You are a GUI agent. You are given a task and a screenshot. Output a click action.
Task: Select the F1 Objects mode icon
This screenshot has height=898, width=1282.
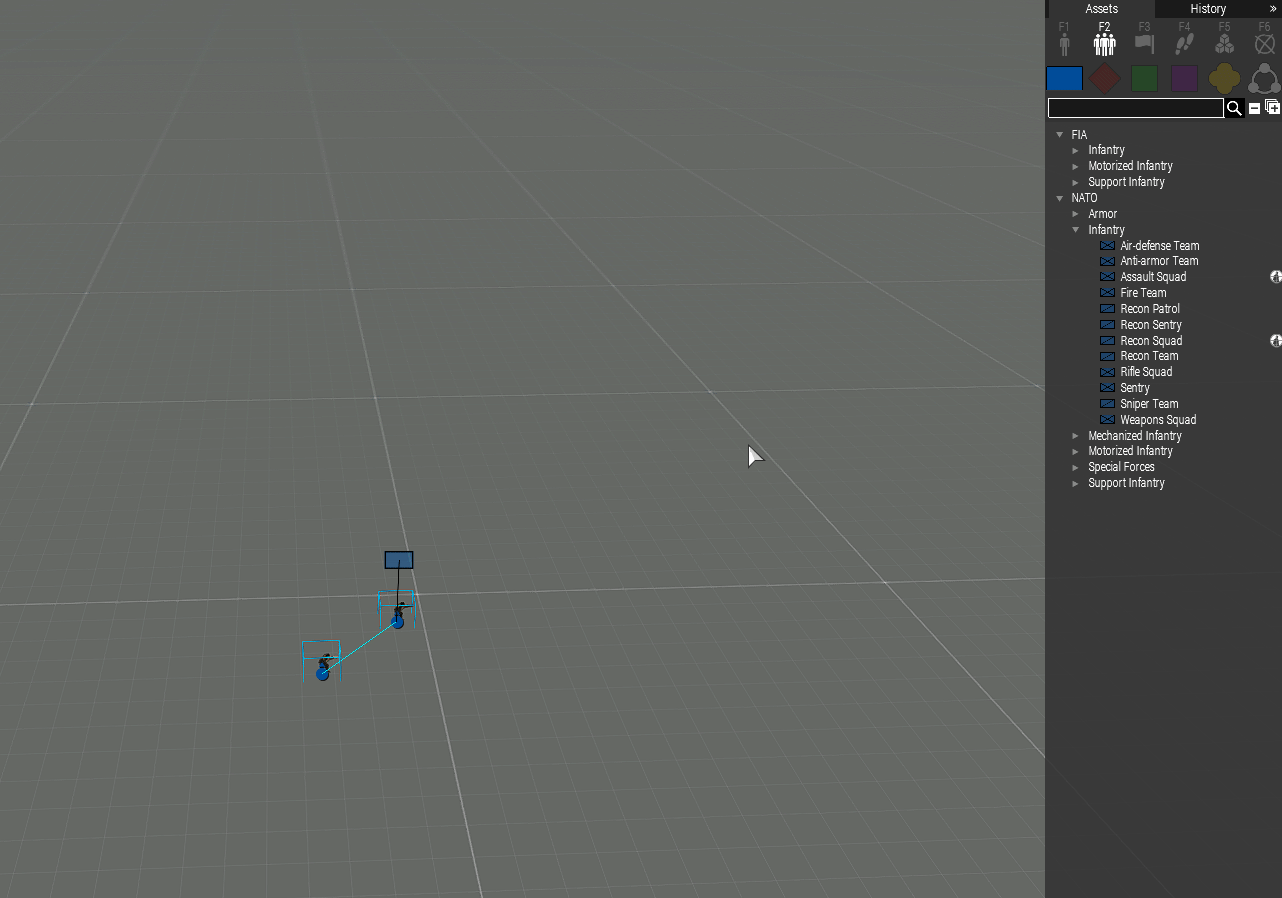(x=1064, y=42)
